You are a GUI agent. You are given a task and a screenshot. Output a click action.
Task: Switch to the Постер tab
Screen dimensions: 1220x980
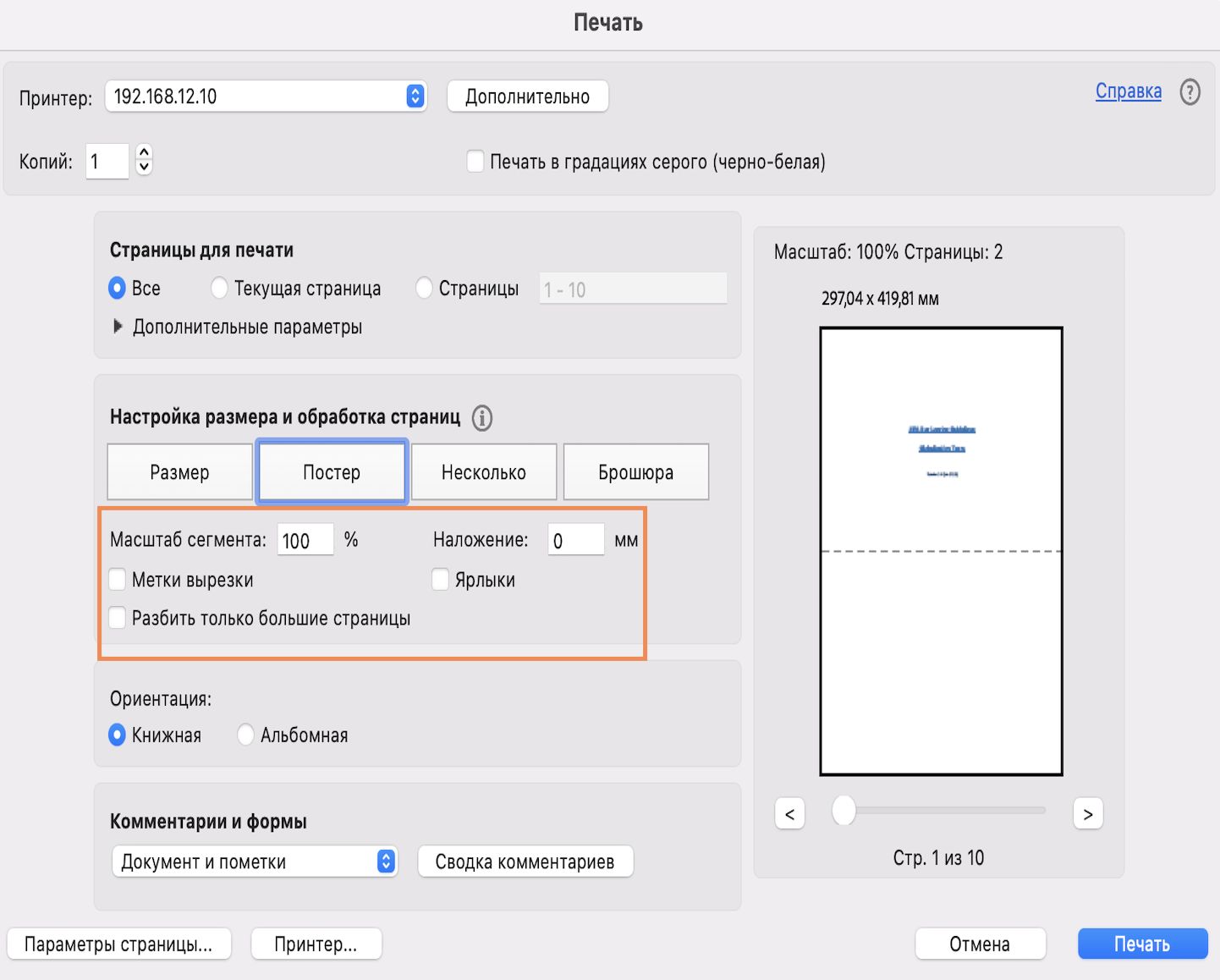332,472
